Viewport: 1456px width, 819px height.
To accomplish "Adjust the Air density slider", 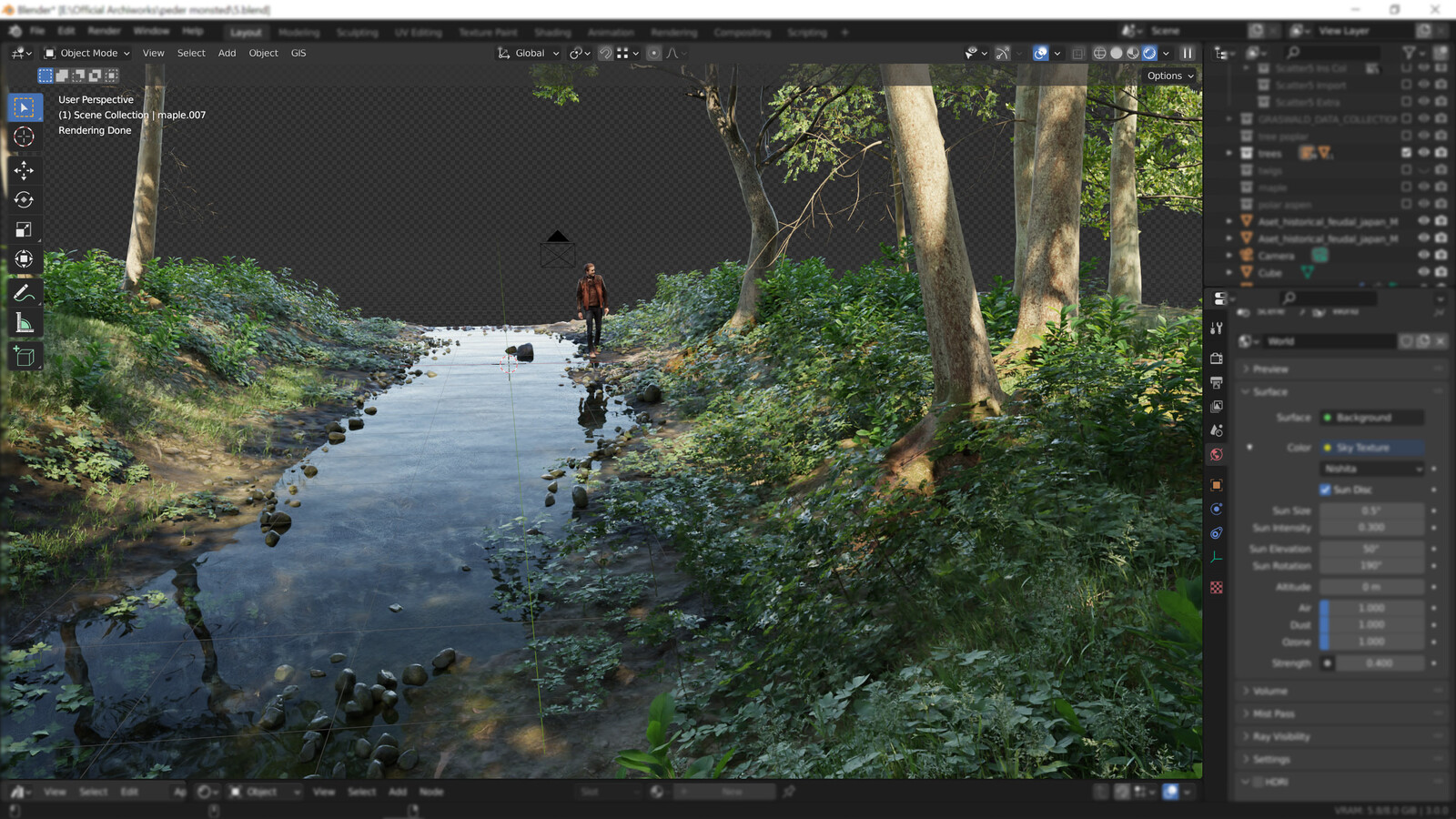I will pyautogui.click(x=1372, y=608).
